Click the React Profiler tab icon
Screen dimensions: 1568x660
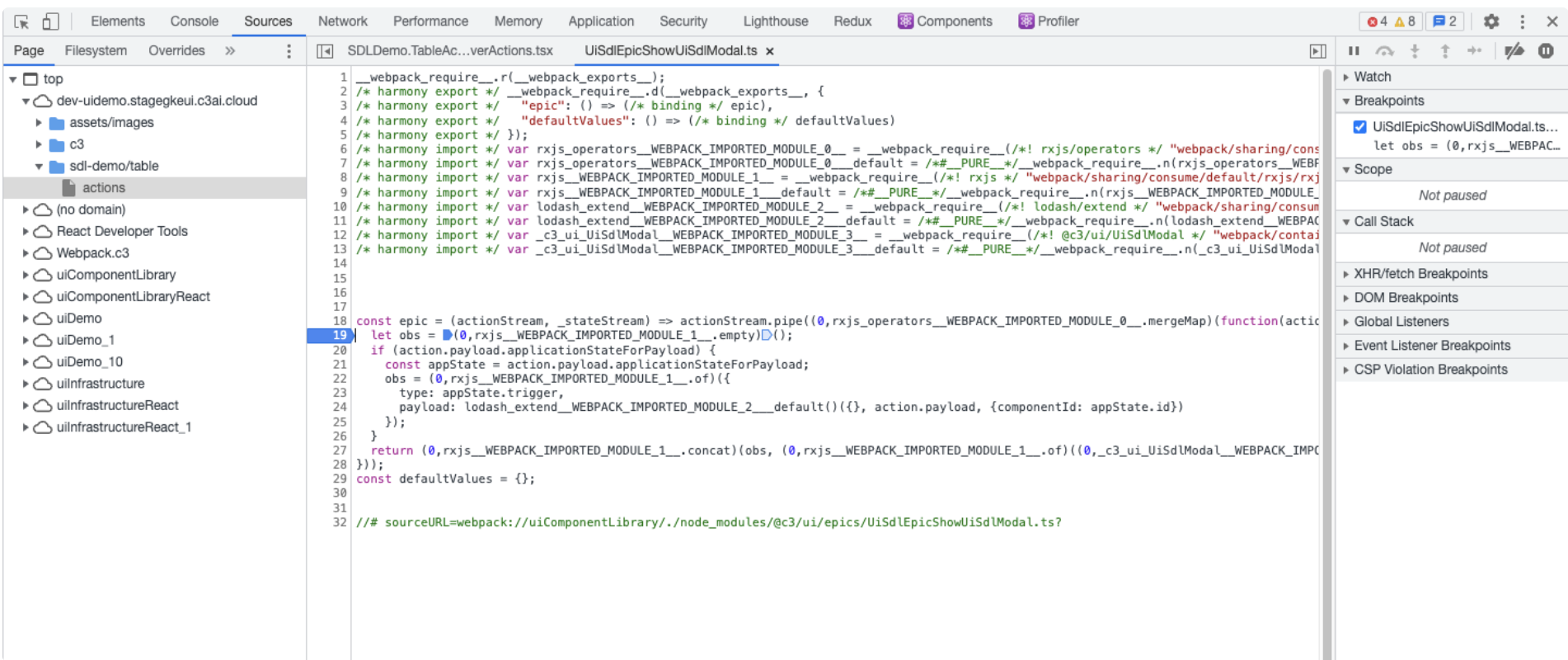click(1026, 21)
